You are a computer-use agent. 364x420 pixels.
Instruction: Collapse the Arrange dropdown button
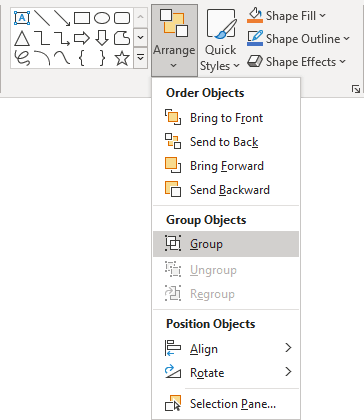(174, 40)
